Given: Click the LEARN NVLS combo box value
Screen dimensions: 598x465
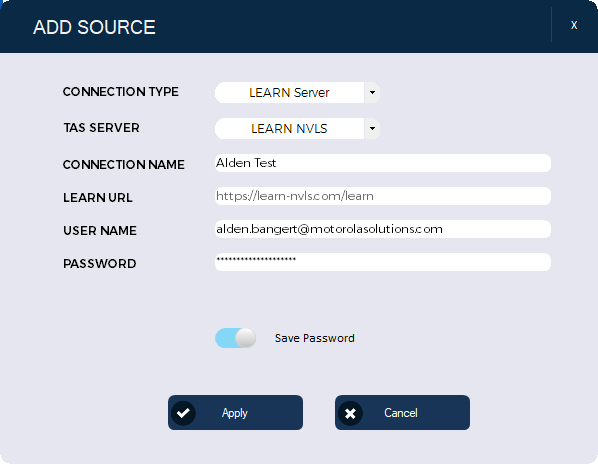Looking at the screenshot, I should tap(289, 129).
